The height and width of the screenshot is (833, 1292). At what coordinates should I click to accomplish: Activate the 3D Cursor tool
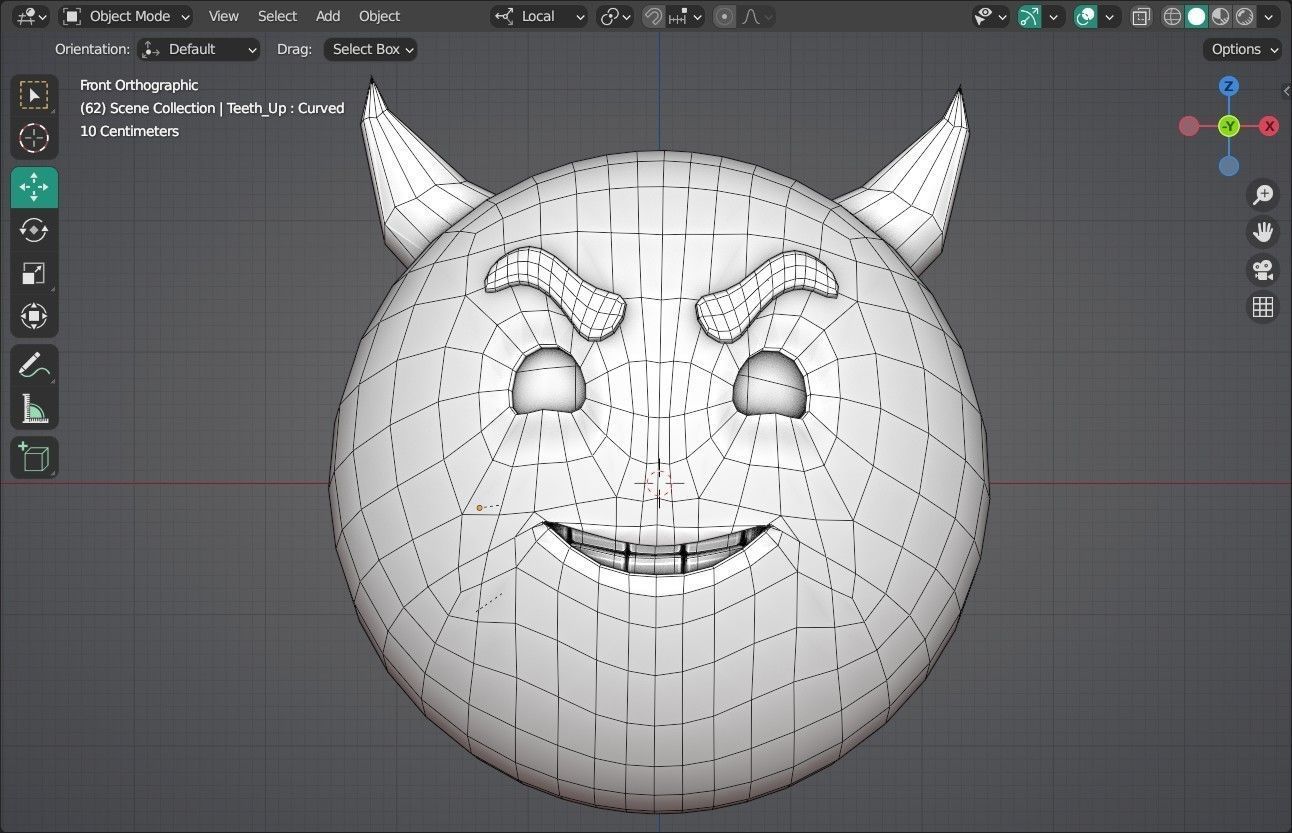coord(34,138)
